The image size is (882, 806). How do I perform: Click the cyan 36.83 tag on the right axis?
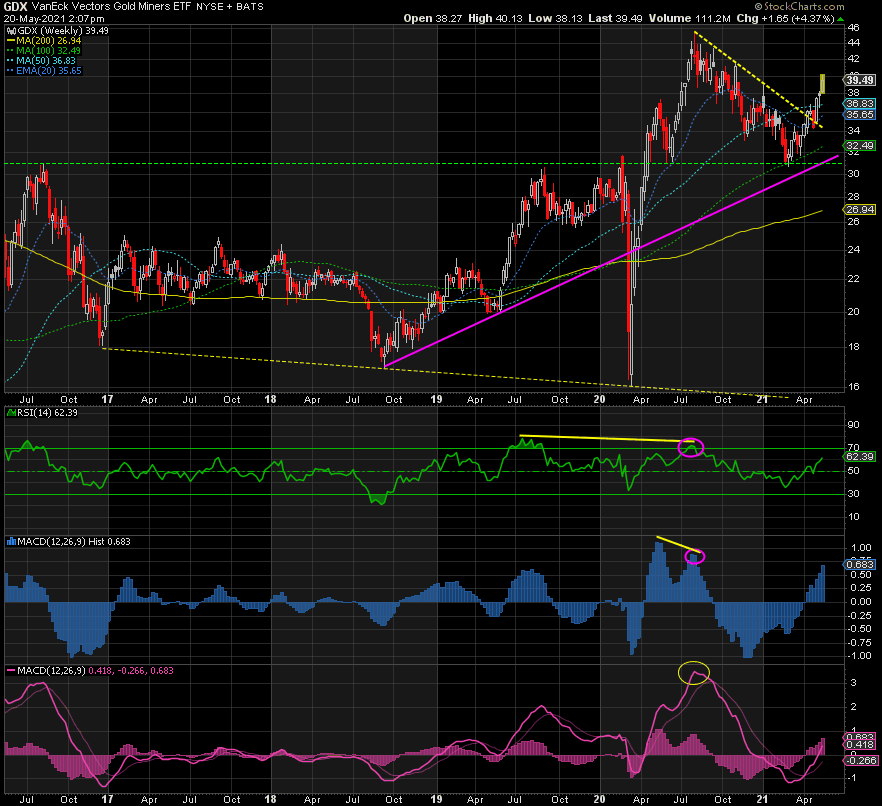pos(860,104)
